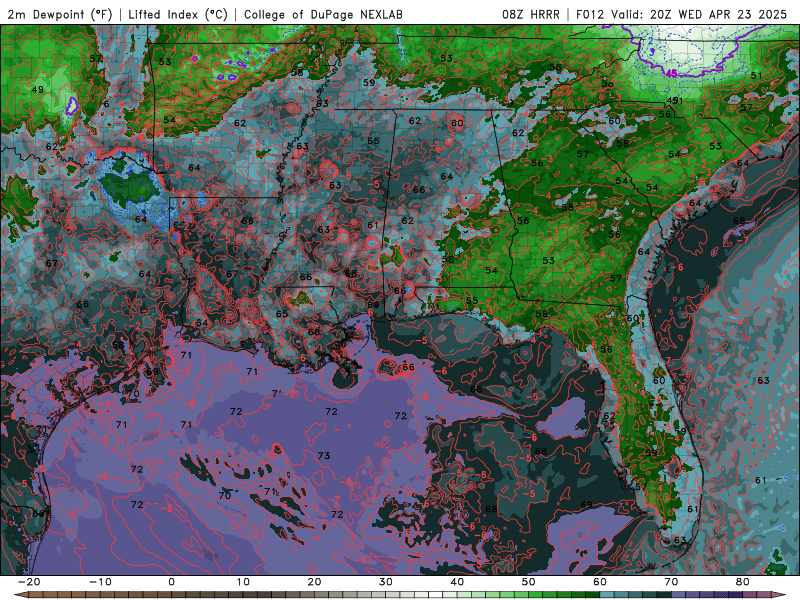Screen dimensions: 800x600
Task: Click the 20 tick label on color scale
Action: click(314, 582)
